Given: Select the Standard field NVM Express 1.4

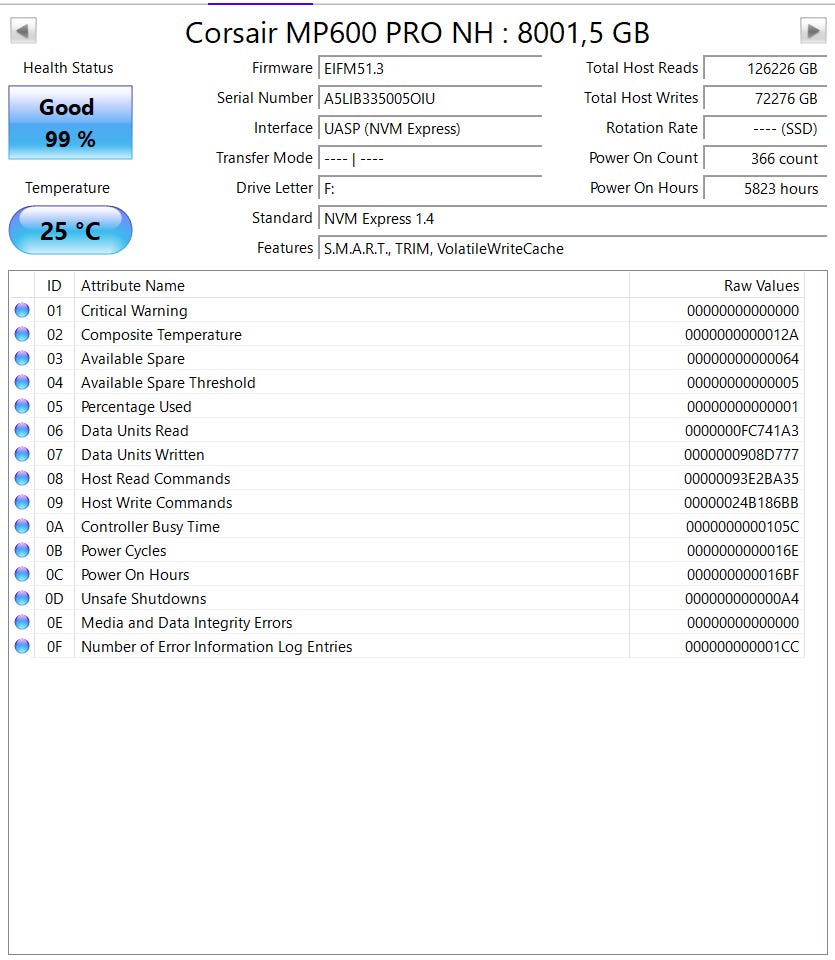Looking at the screenshot, I should pos(572,219).
